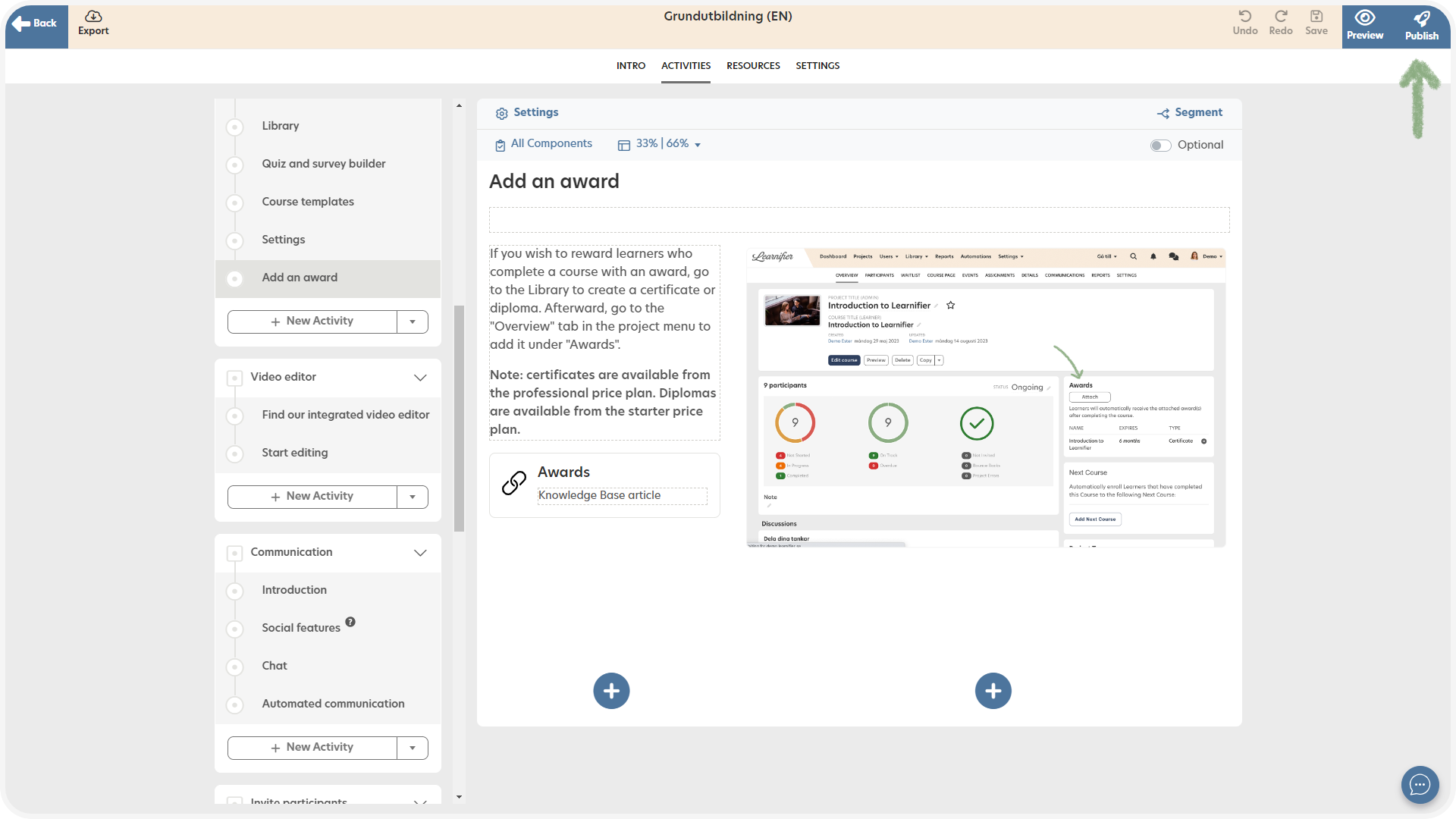
Task: Click the Publish rocket icon
Action: (x=1422, y=18)
